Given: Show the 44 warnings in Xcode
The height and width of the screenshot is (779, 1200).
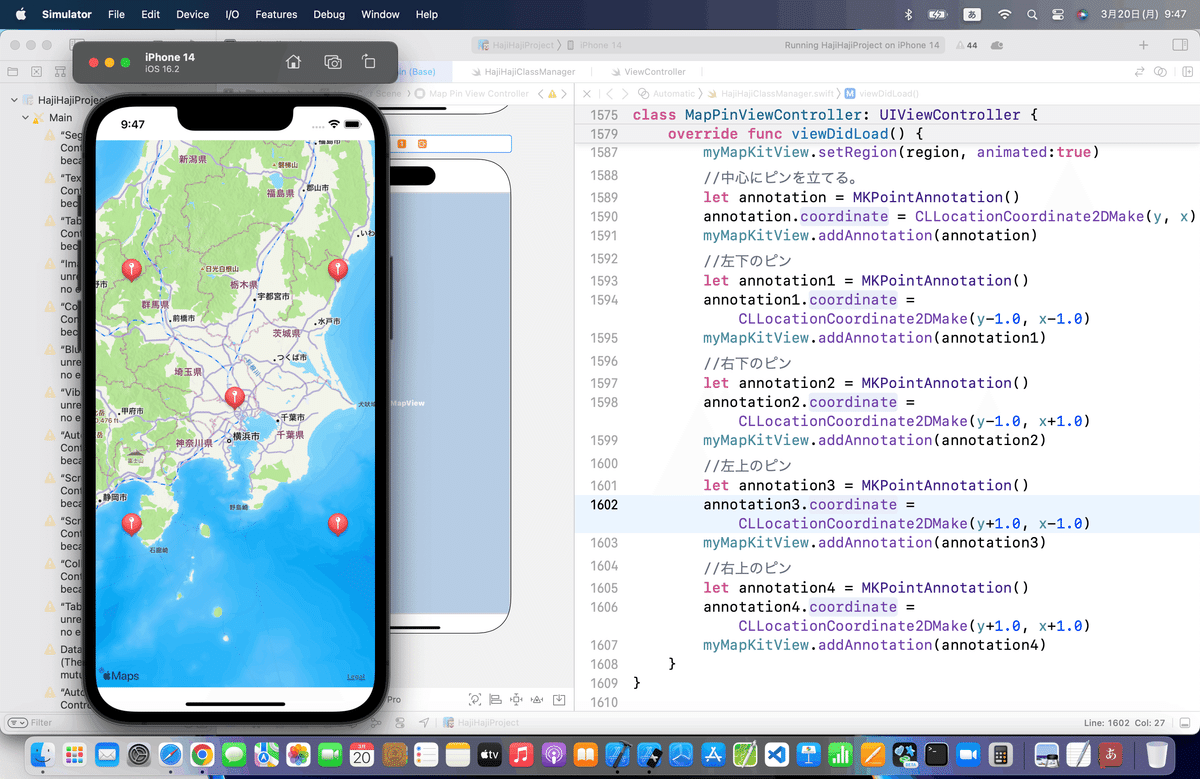Looking at the screenshot, I should (x=967, y=45).
